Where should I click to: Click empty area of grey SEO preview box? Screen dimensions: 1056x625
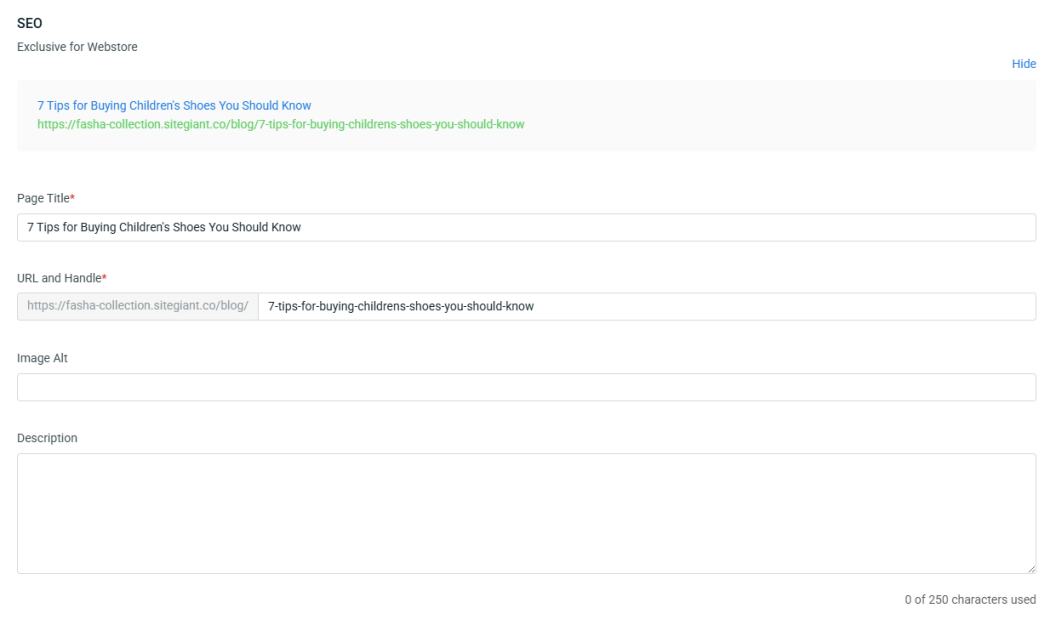pos(780,115)
